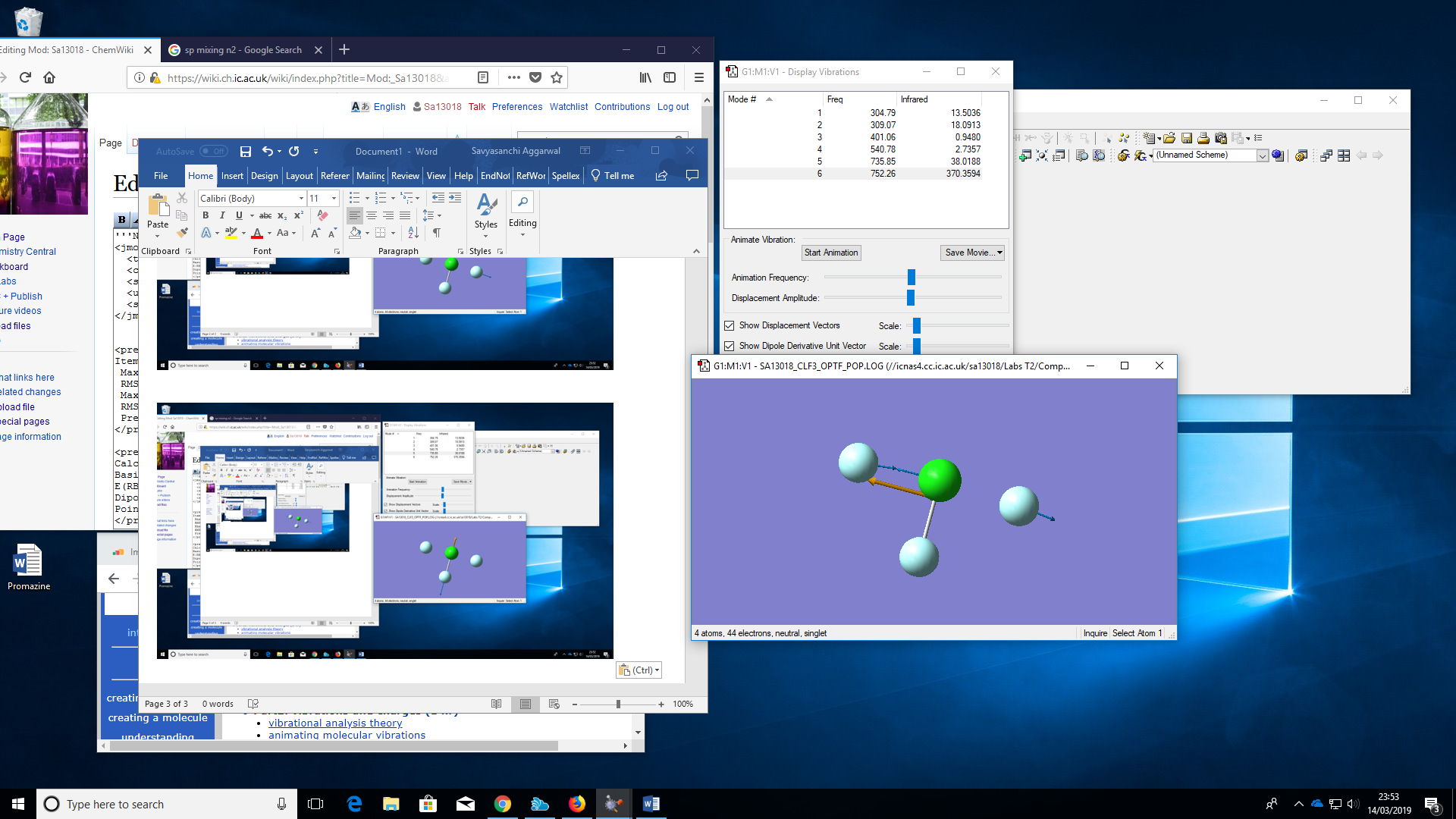Click the Format Painter brush icon in Word
Screen dimensions: 1456x819
point(182,233)
